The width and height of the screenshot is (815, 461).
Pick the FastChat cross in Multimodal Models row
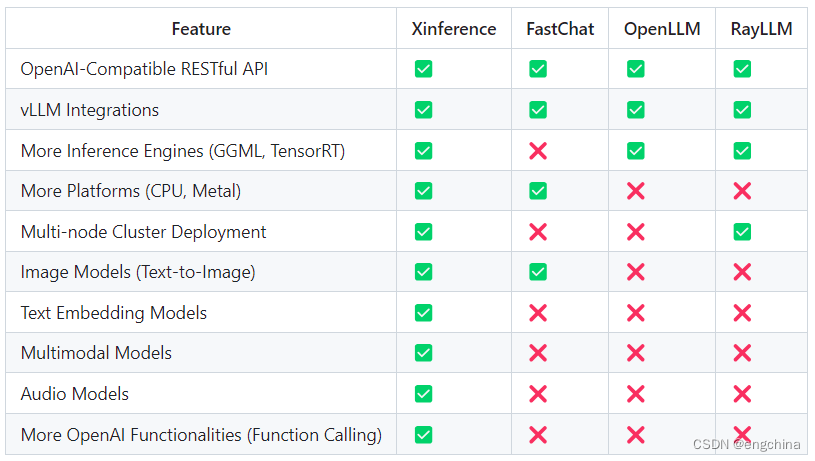click(538, 353)
